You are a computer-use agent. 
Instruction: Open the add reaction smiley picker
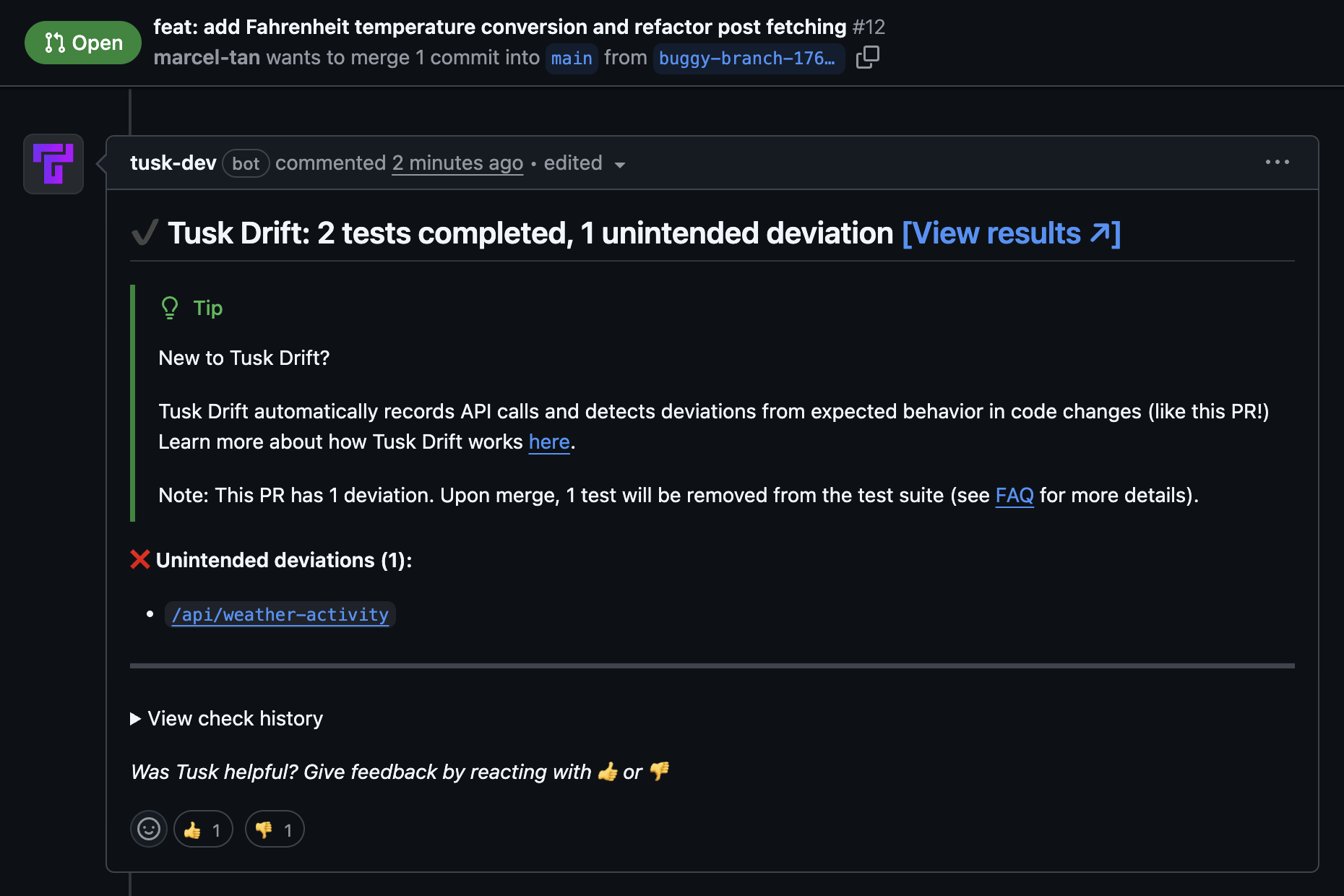pyautogui.click(x=148, y=829)
